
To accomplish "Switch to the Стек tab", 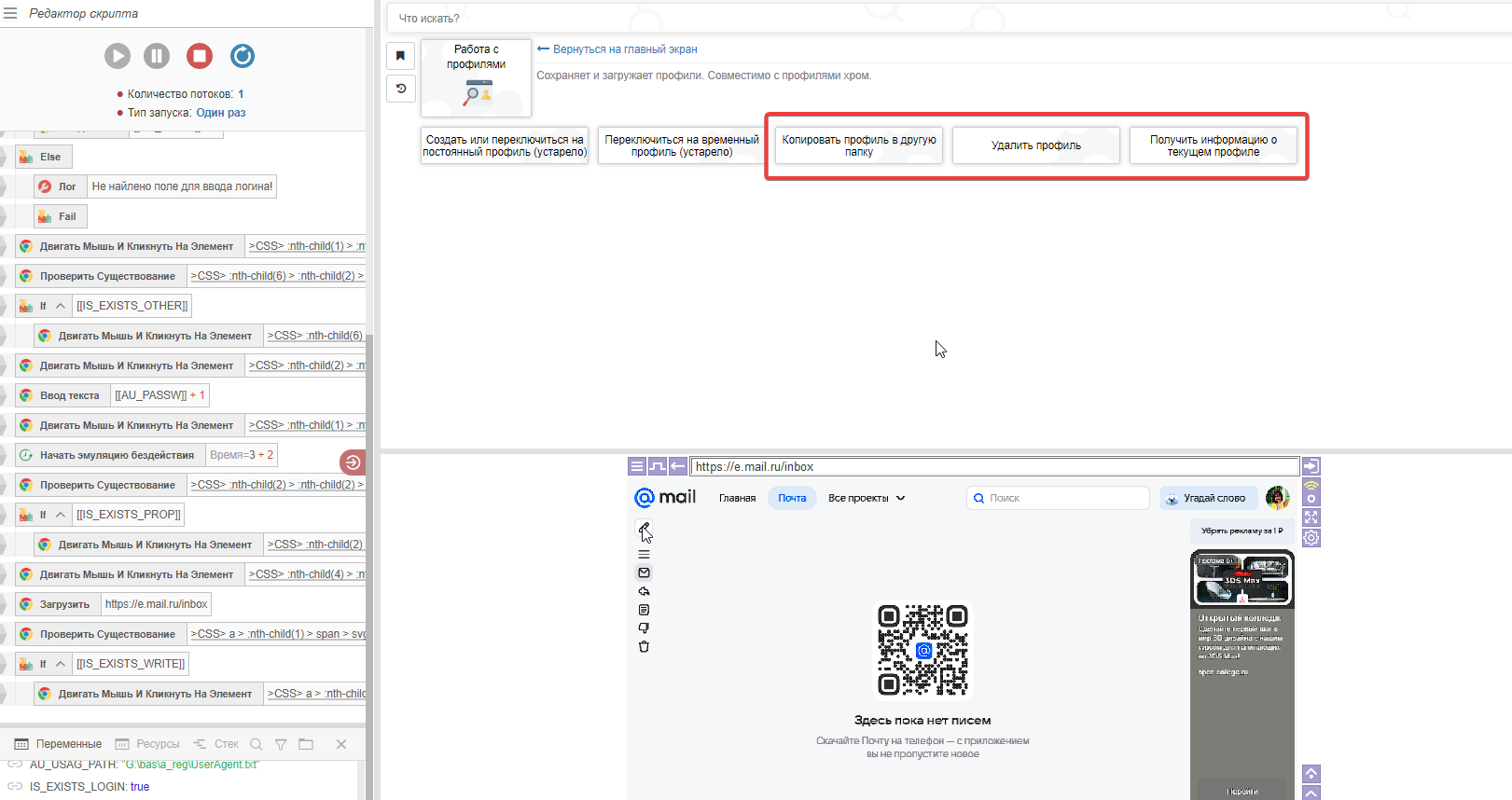I will (x=216, y=744).
